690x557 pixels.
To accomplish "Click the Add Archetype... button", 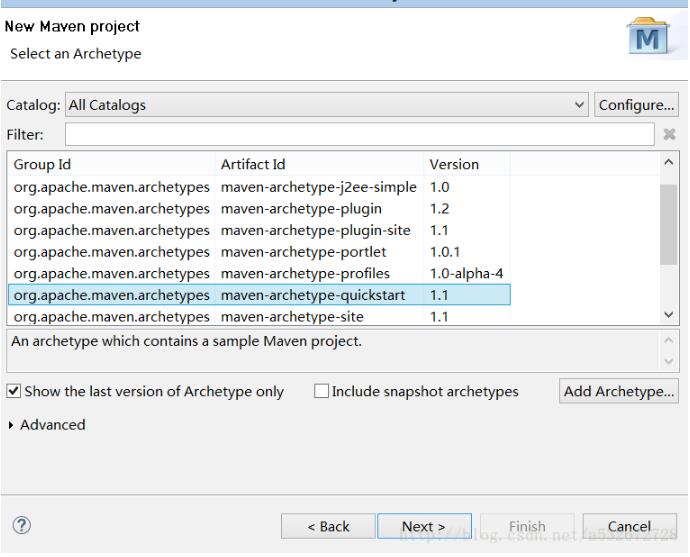I will click(x=619, y=392).
